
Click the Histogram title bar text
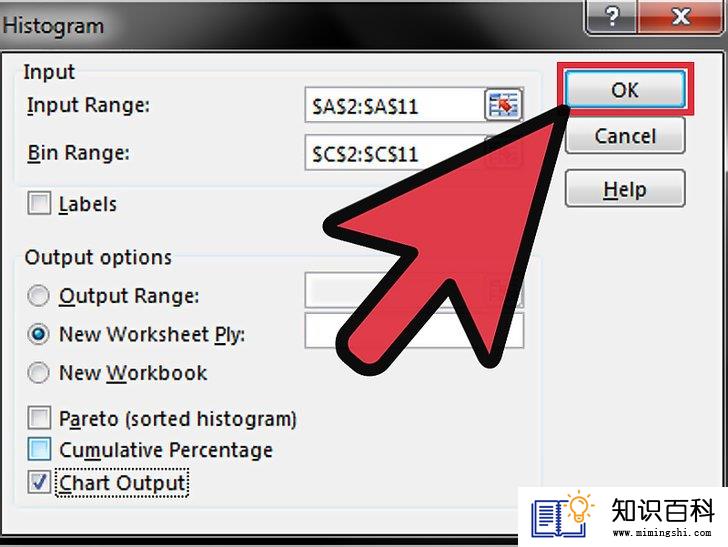(53, 26)
